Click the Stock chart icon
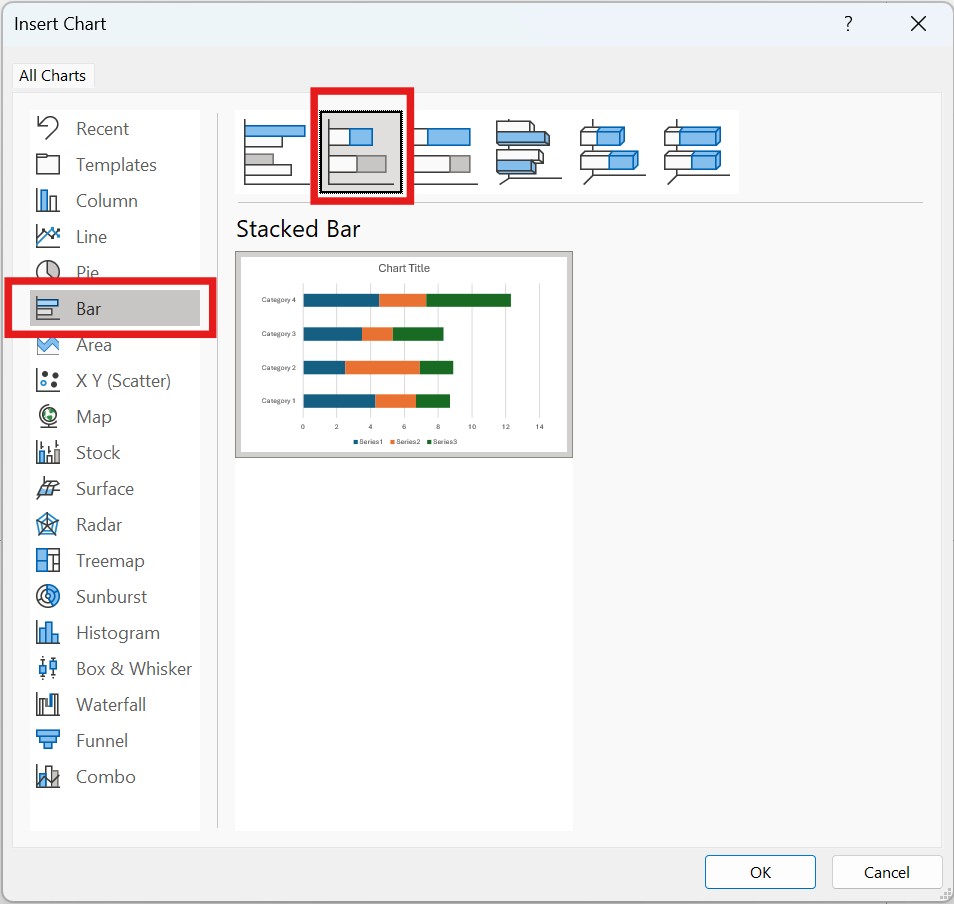 tap(47, 452)
